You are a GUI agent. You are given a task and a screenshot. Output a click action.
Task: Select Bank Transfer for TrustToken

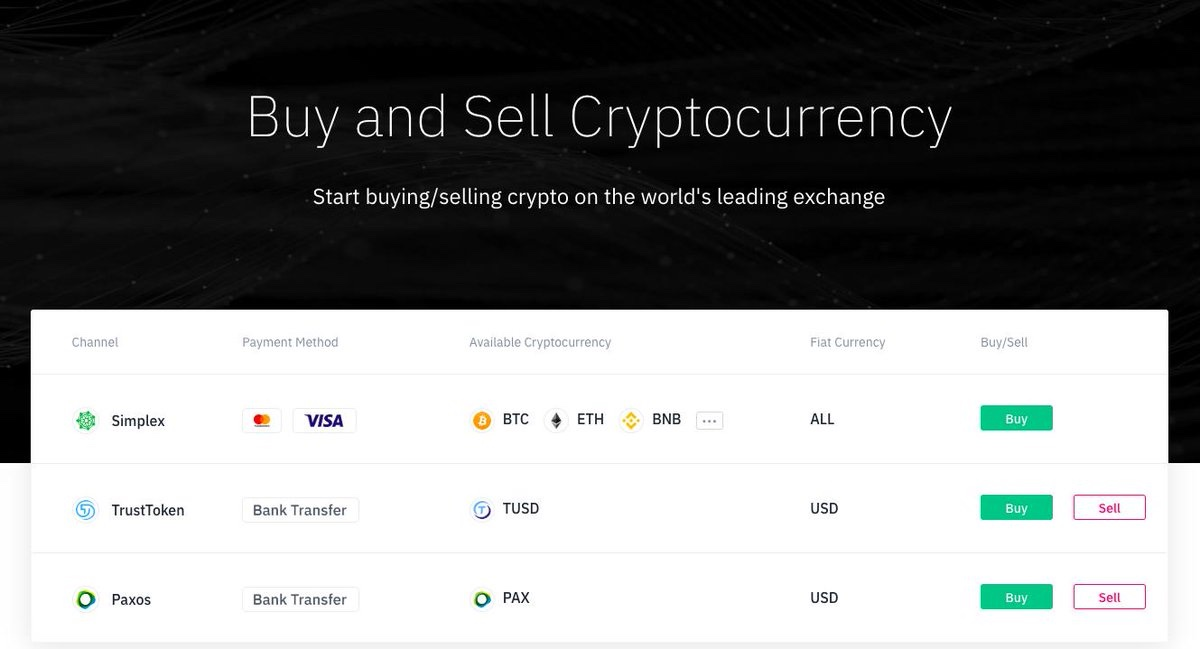click(x=300, y=510)
